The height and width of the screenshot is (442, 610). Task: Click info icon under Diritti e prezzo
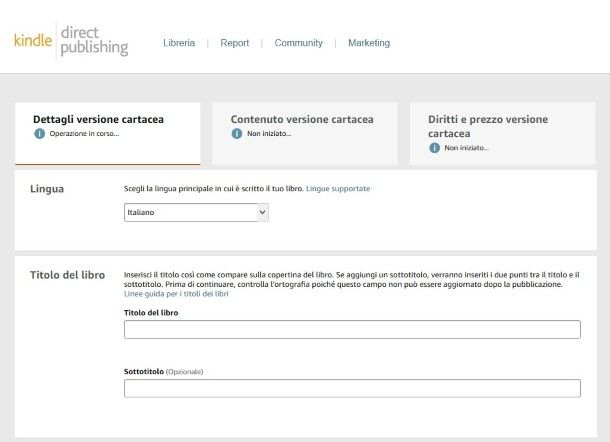[x=435, y=147]
